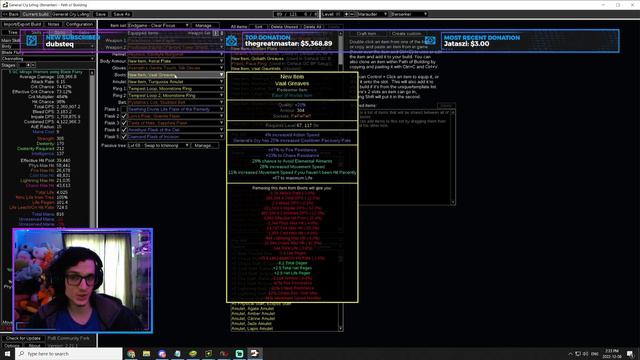Open Chrome from the taskbar
Screen dimensions: 640x360
[x=131, y=353]
